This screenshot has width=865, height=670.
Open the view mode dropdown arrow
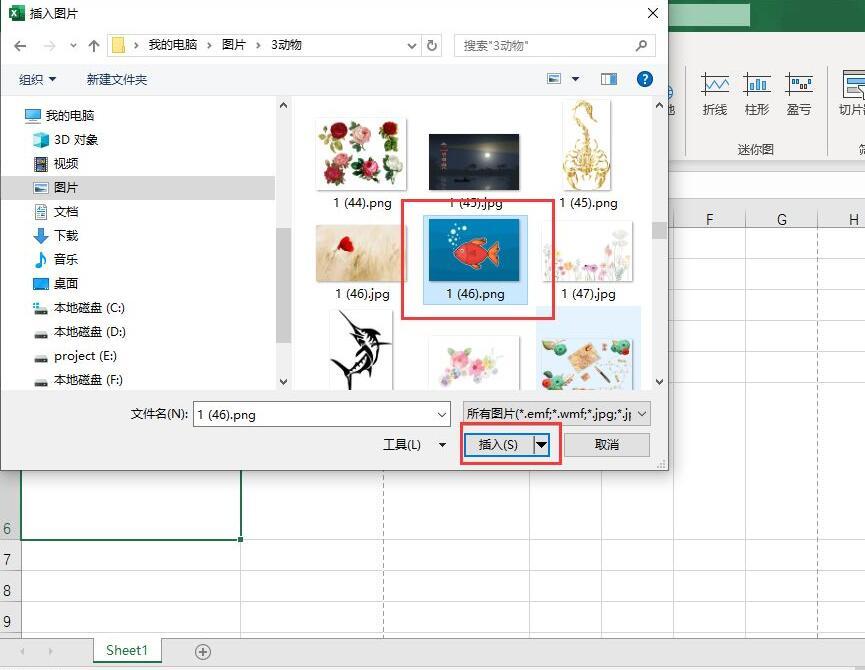tap(575, 79)
